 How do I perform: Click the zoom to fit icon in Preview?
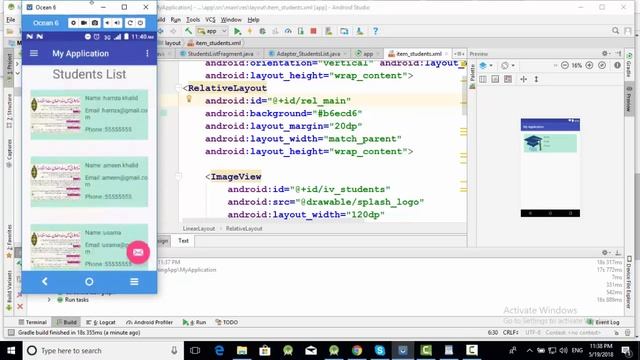602,65
